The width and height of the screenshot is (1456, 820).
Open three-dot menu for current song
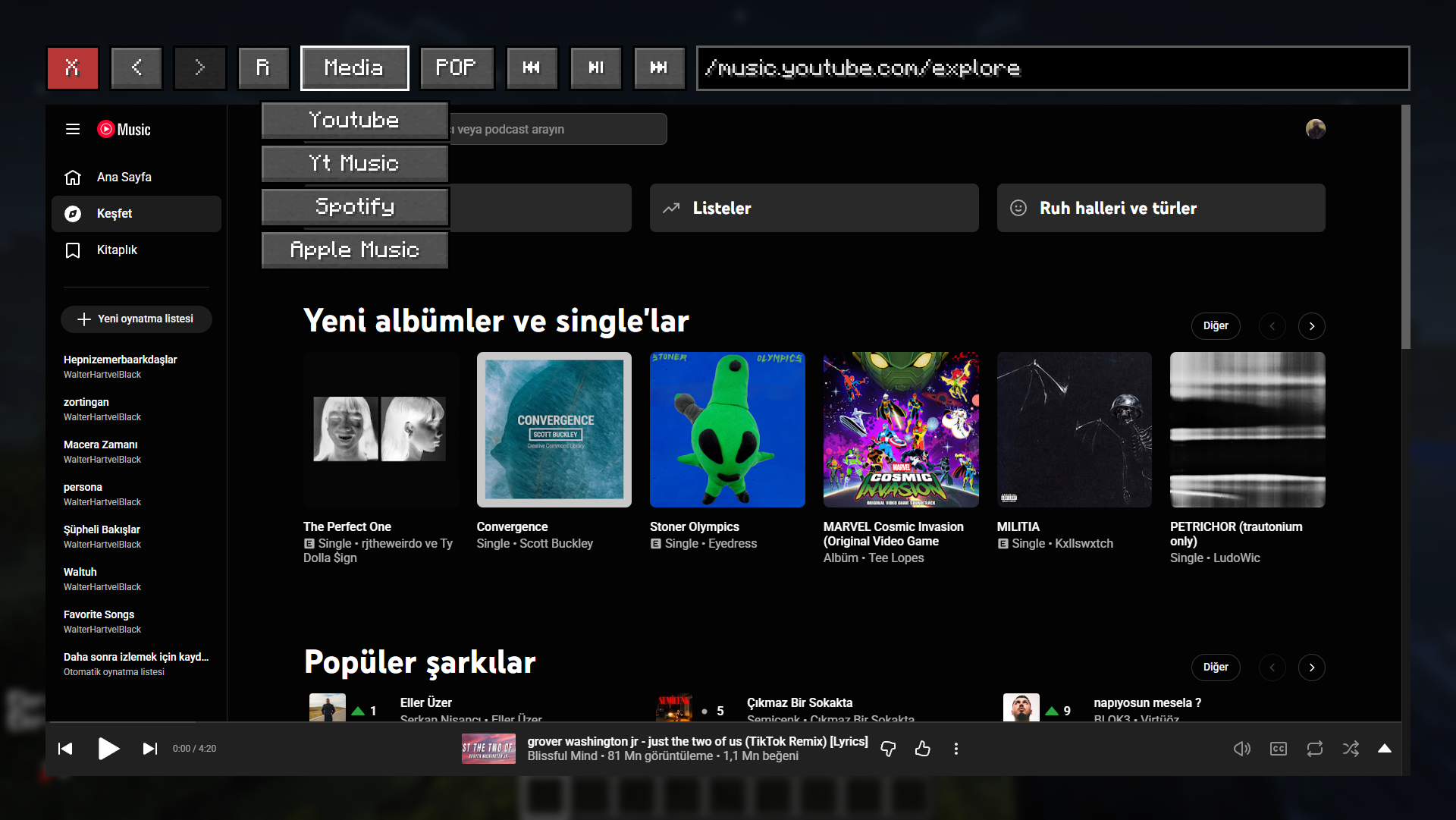point(956,749)
